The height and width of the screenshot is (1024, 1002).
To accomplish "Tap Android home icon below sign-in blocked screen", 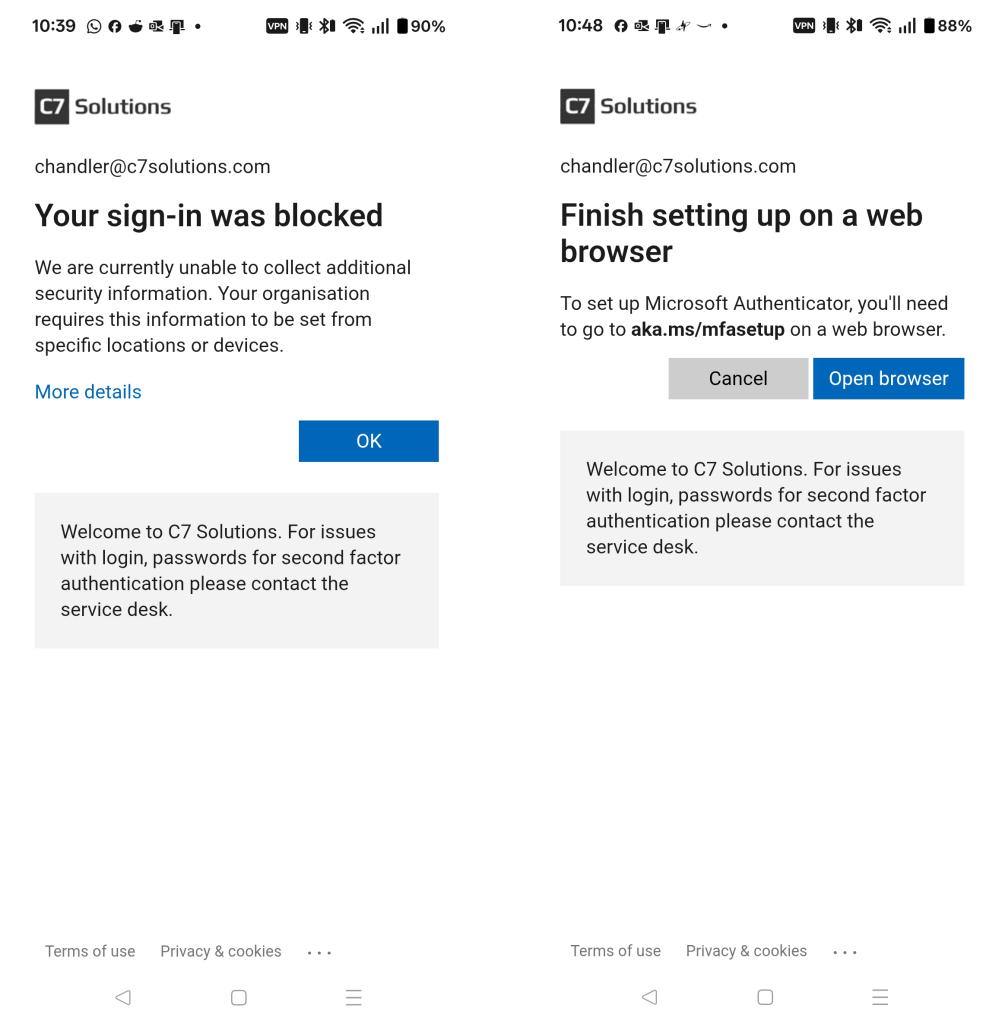I will (x=239, y=997).
